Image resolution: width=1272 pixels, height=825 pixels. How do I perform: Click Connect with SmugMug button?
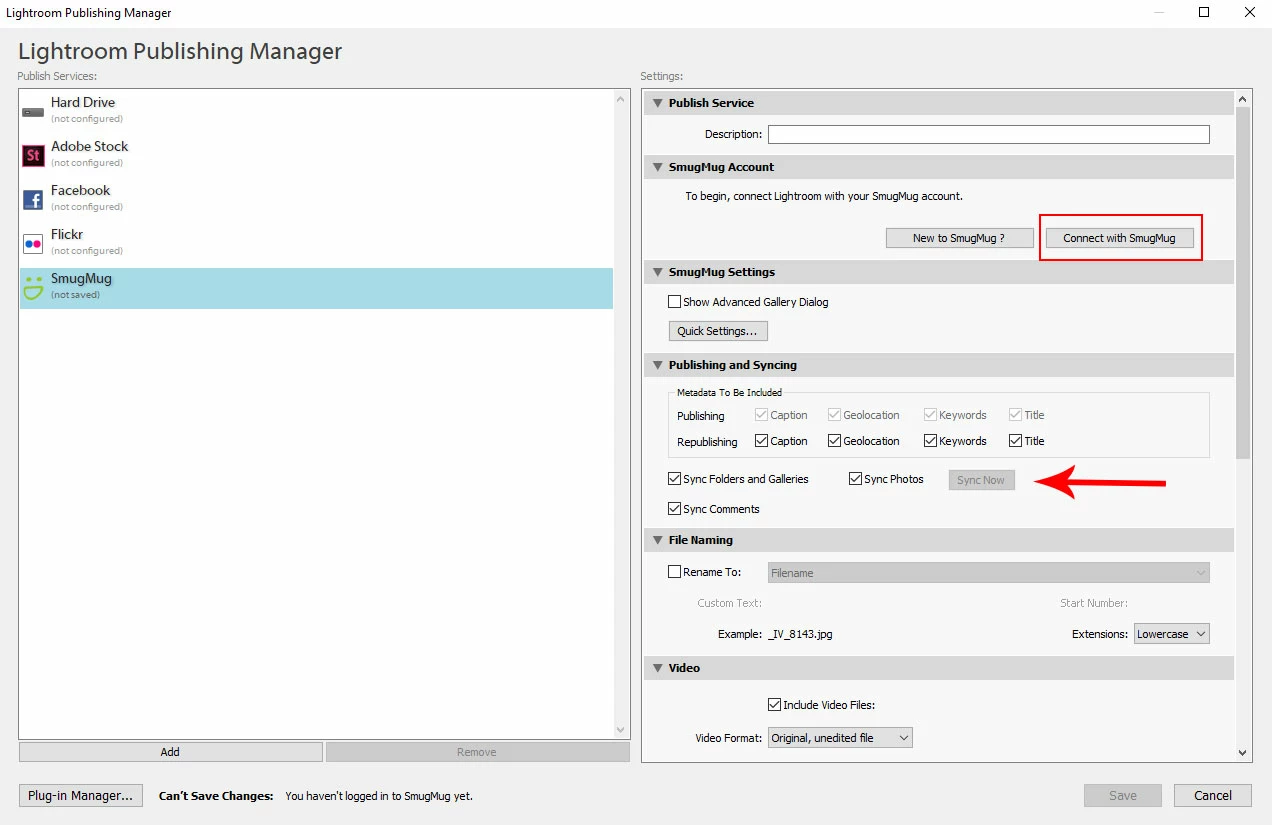(1119, 238)
